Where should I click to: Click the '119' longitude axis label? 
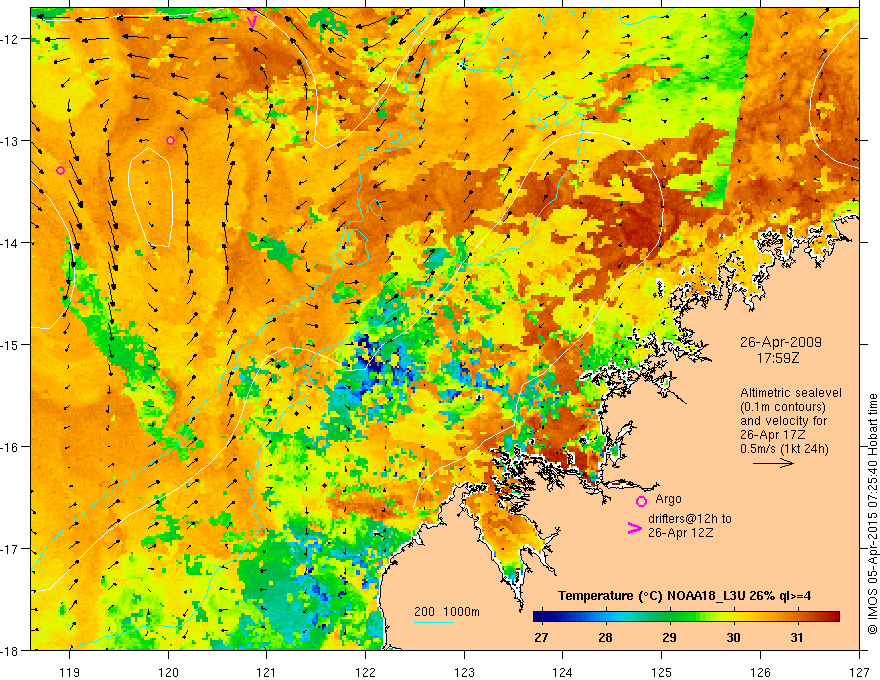click(70, 672)
